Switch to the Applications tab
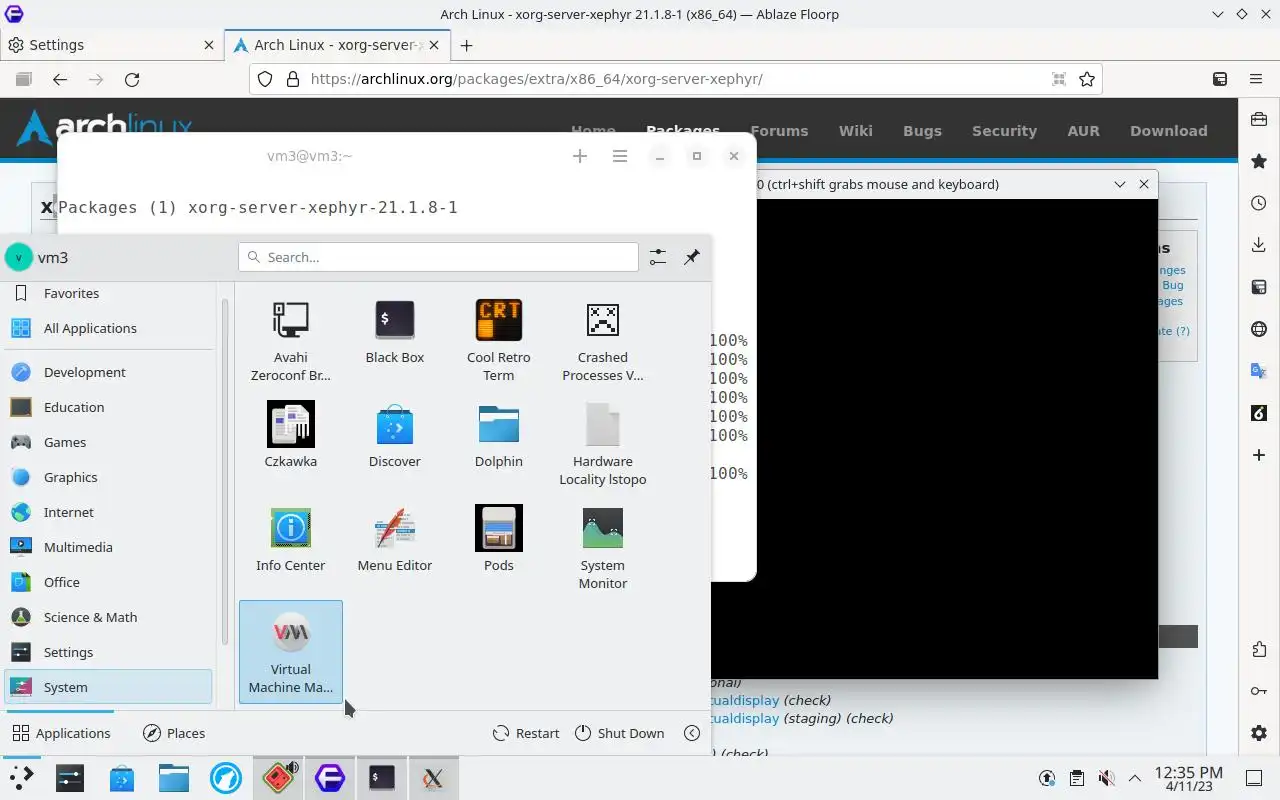1280x800 pixels. click(61, 733)
